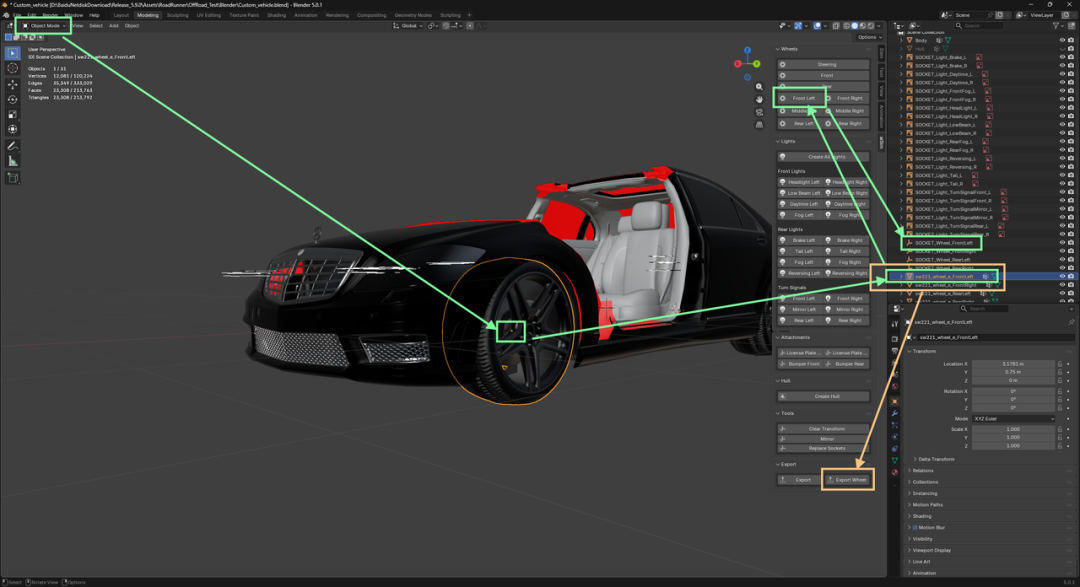Click the Clear Transform button
This screenshot has width=1080, height=587.
(824, 429)
